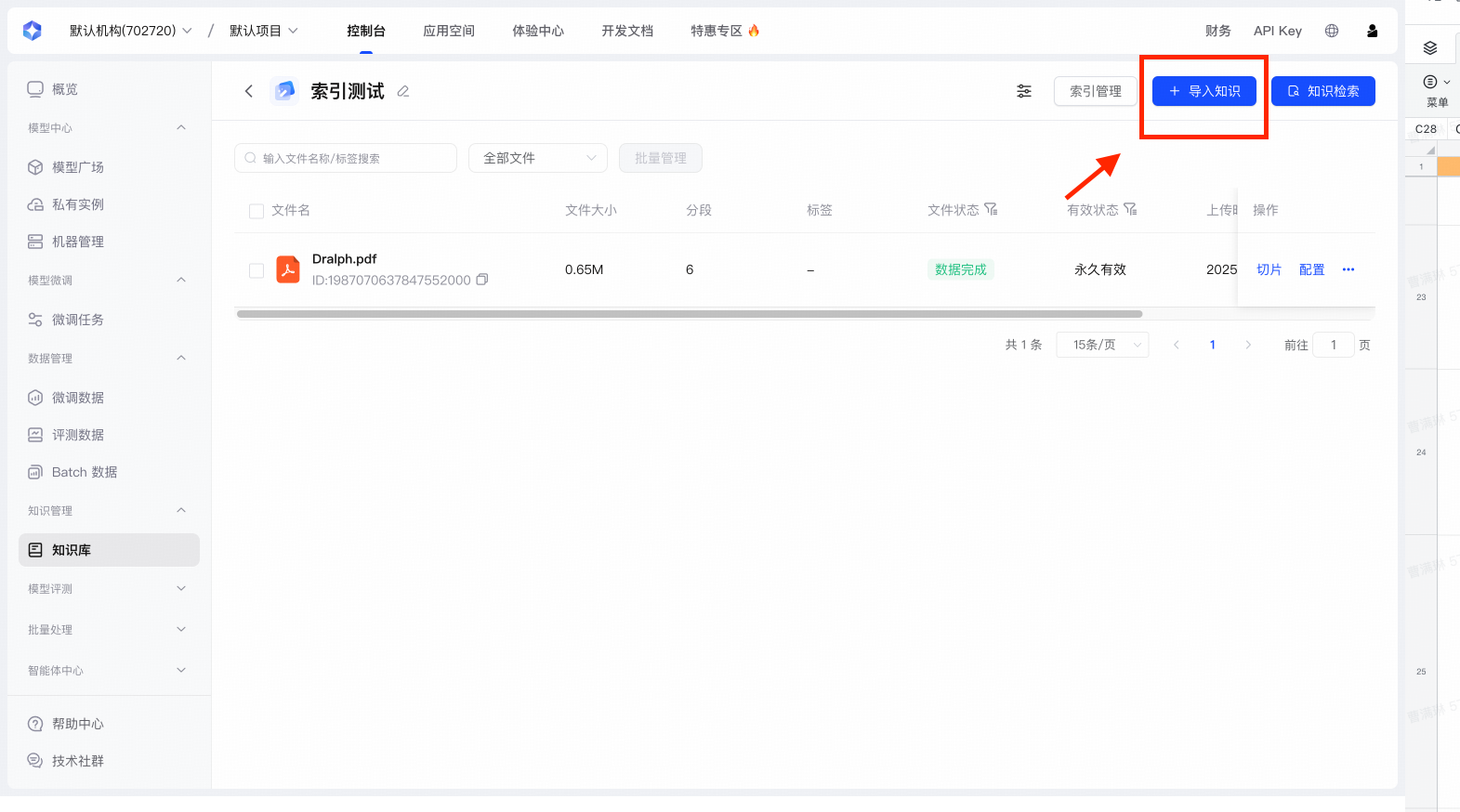1460x812 pixels.
Task: Open the 全部文件 dropdown filter
Action: pyautogui.click(x=537, y=158)
